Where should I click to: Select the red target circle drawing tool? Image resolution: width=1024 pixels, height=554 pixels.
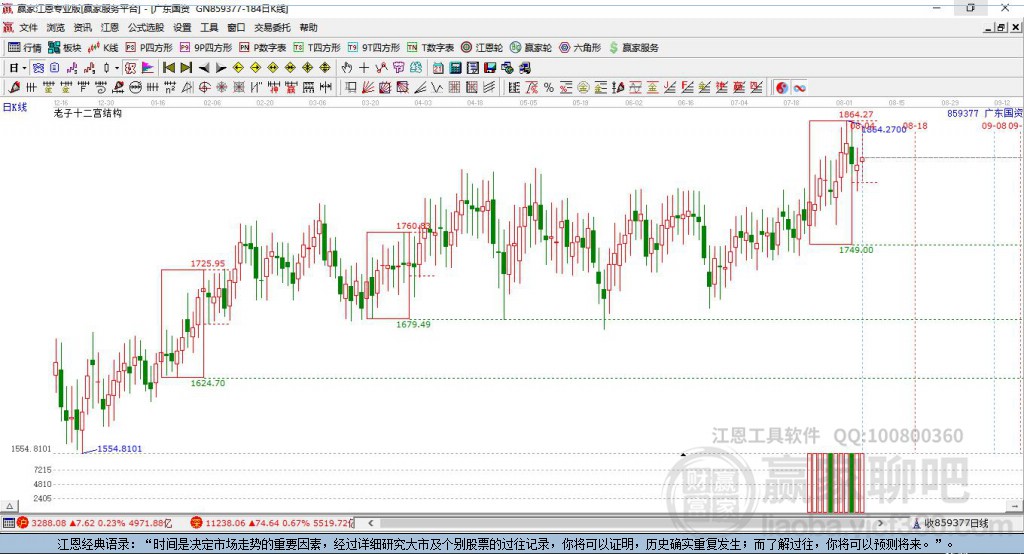[204, 87]
